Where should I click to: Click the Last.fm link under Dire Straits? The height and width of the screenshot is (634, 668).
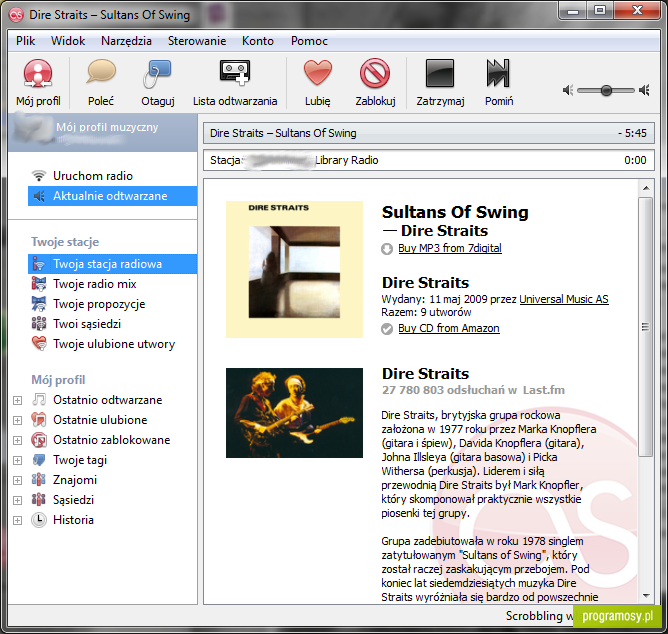pos(544,390)
